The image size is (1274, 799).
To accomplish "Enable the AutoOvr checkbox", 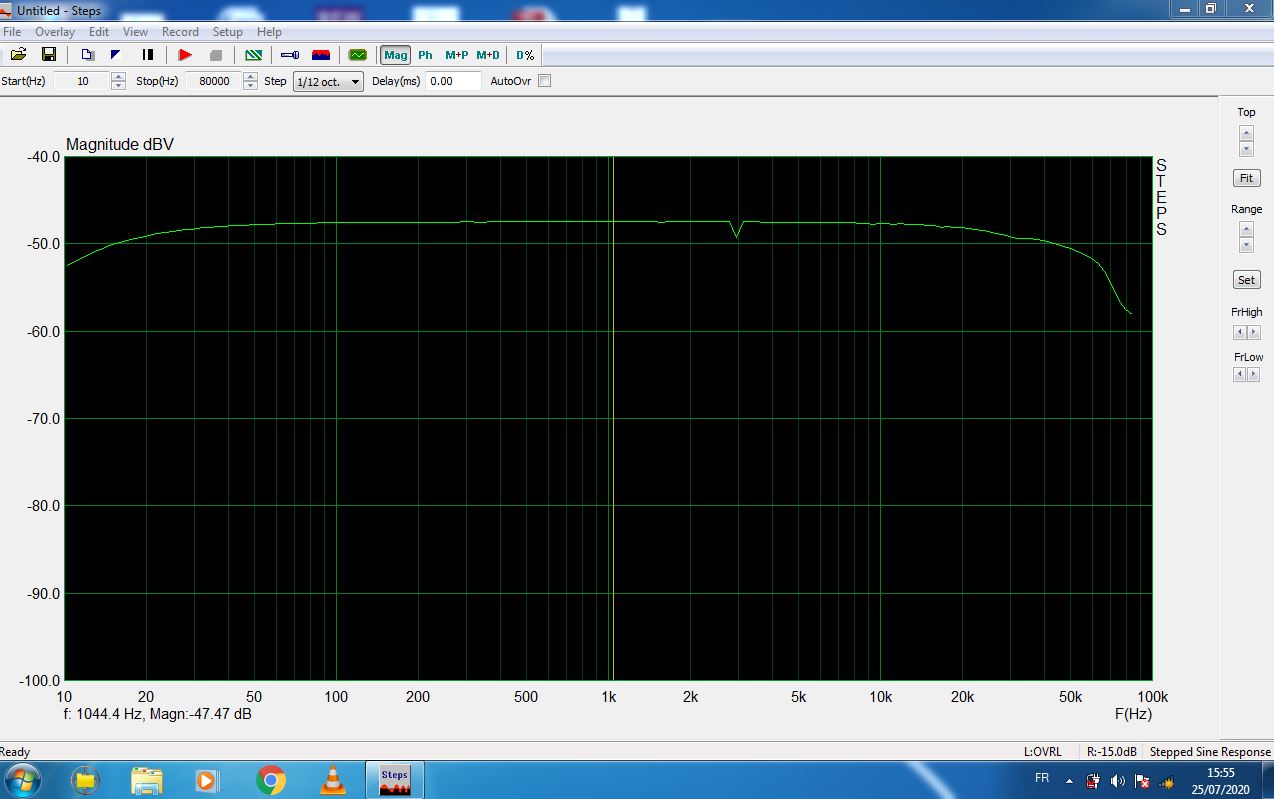I will pyautogui.click(x=545, y=81).
